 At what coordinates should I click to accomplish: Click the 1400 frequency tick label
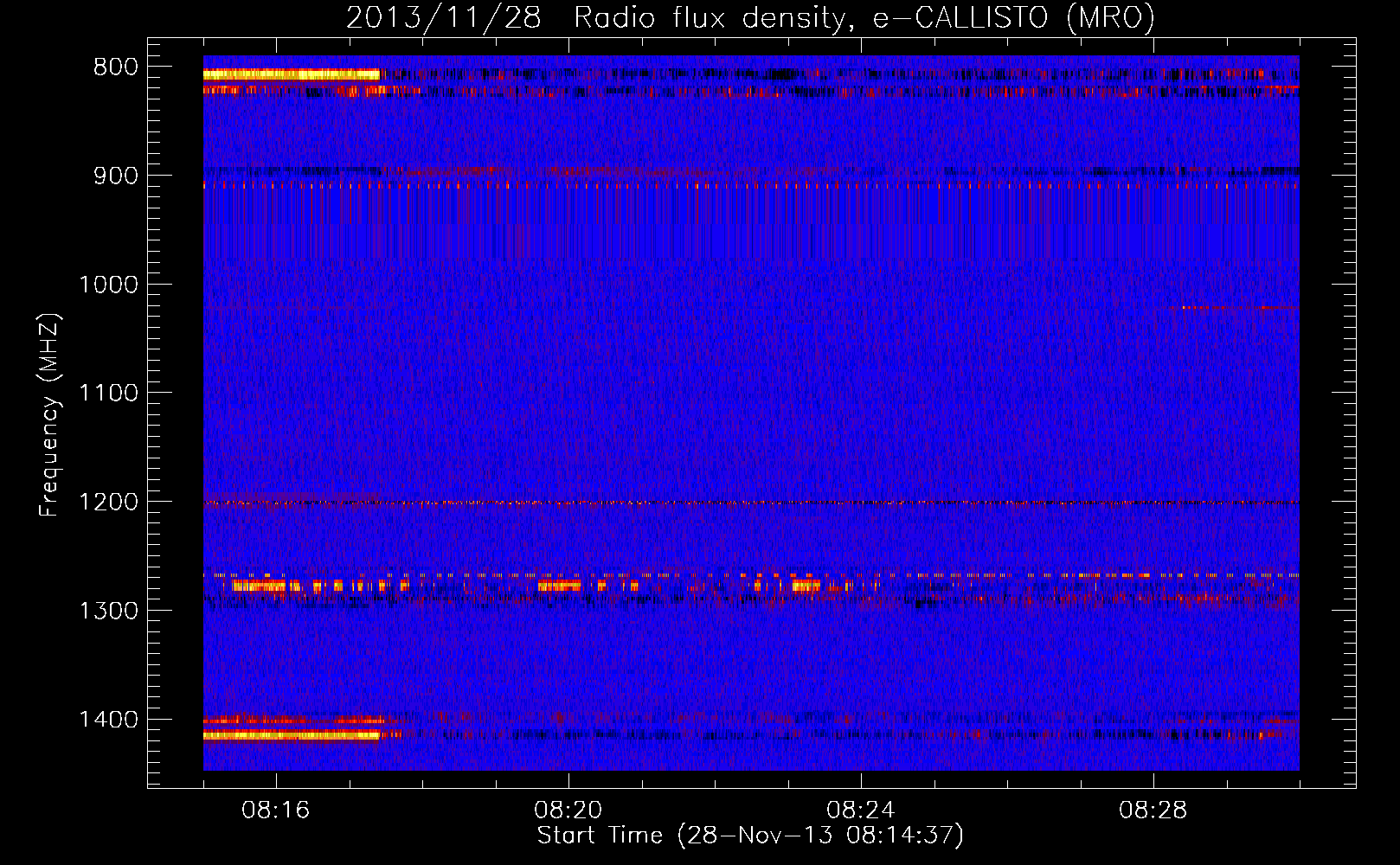pos(109,720)
